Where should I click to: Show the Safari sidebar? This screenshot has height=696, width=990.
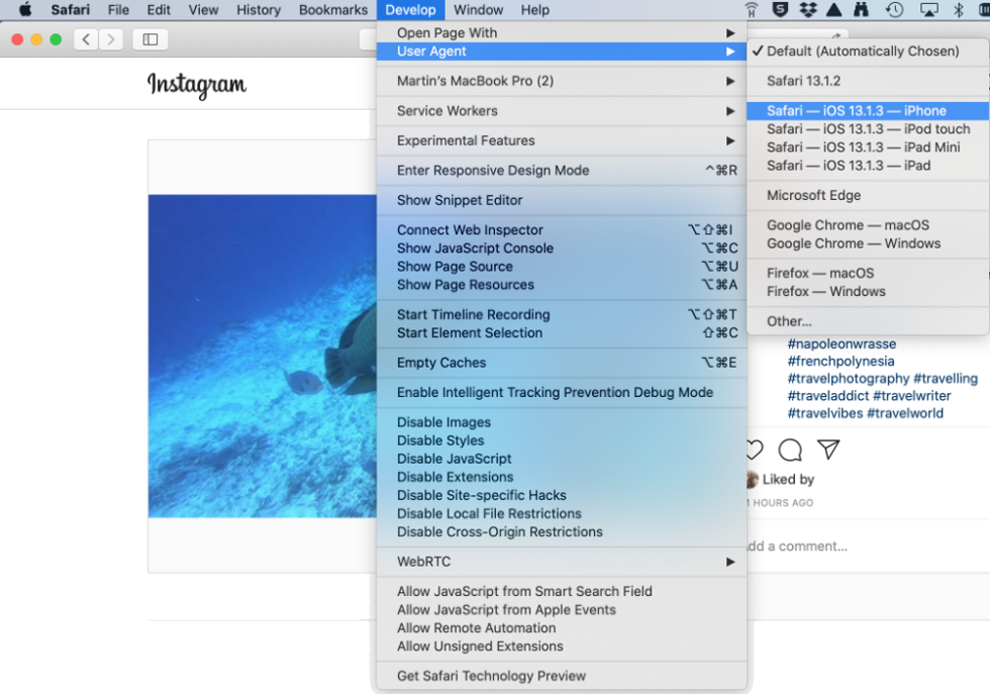(150, 39)
